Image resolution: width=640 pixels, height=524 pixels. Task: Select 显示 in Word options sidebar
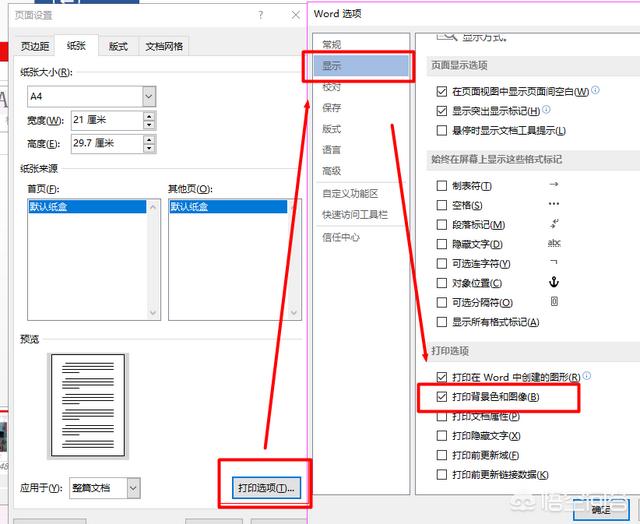[x=361, y=66]
